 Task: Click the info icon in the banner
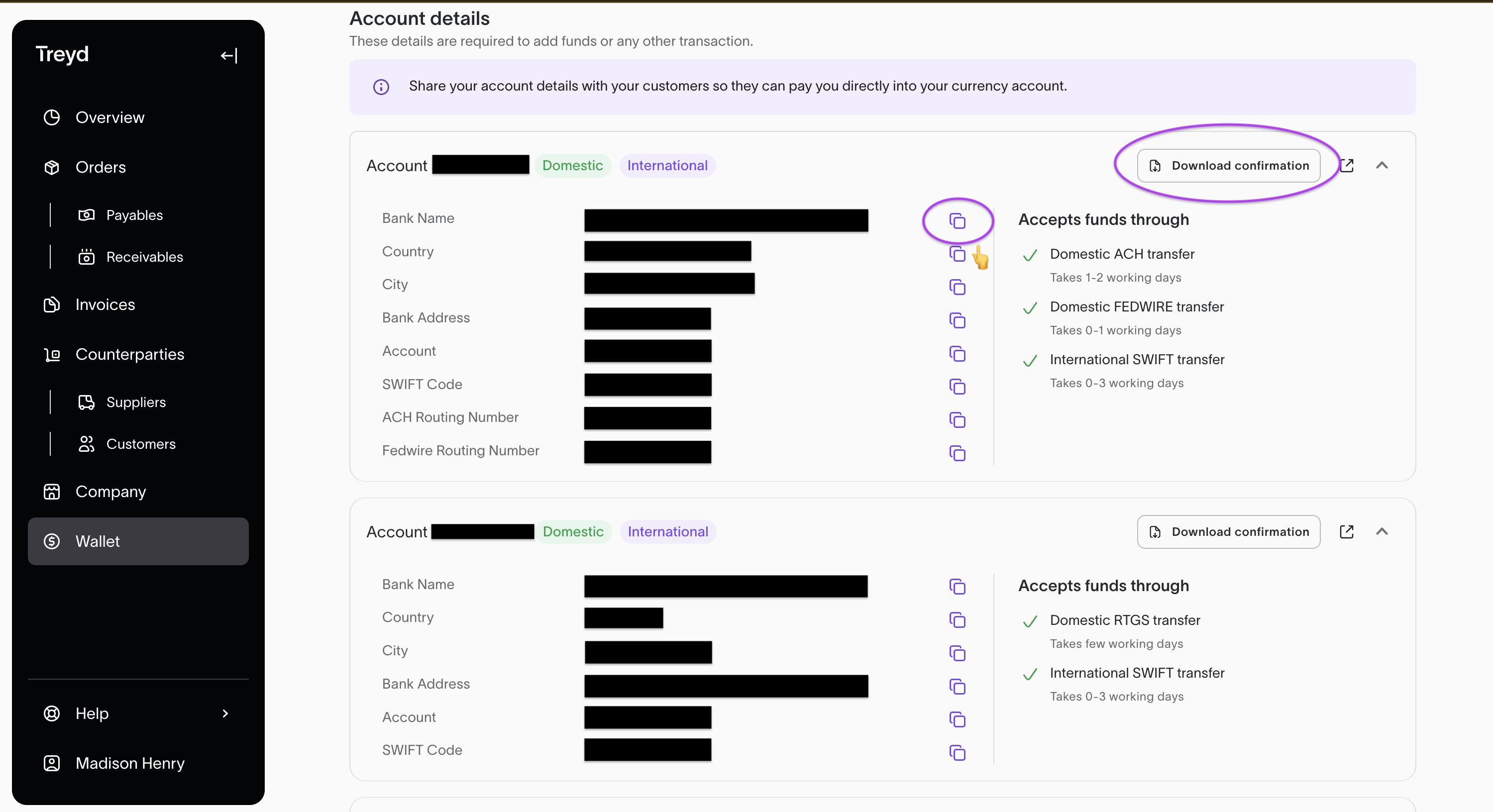click(x=381, y=87)
